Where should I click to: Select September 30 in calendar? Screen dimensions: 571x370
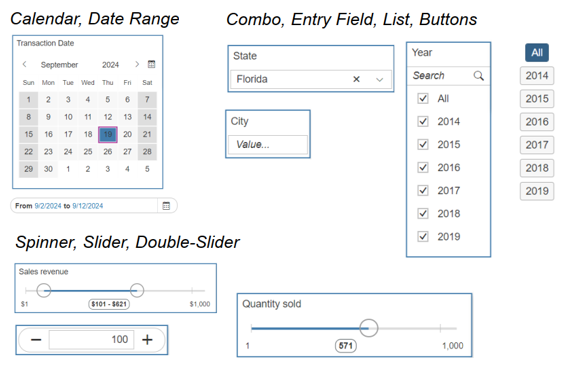[48, 169]
